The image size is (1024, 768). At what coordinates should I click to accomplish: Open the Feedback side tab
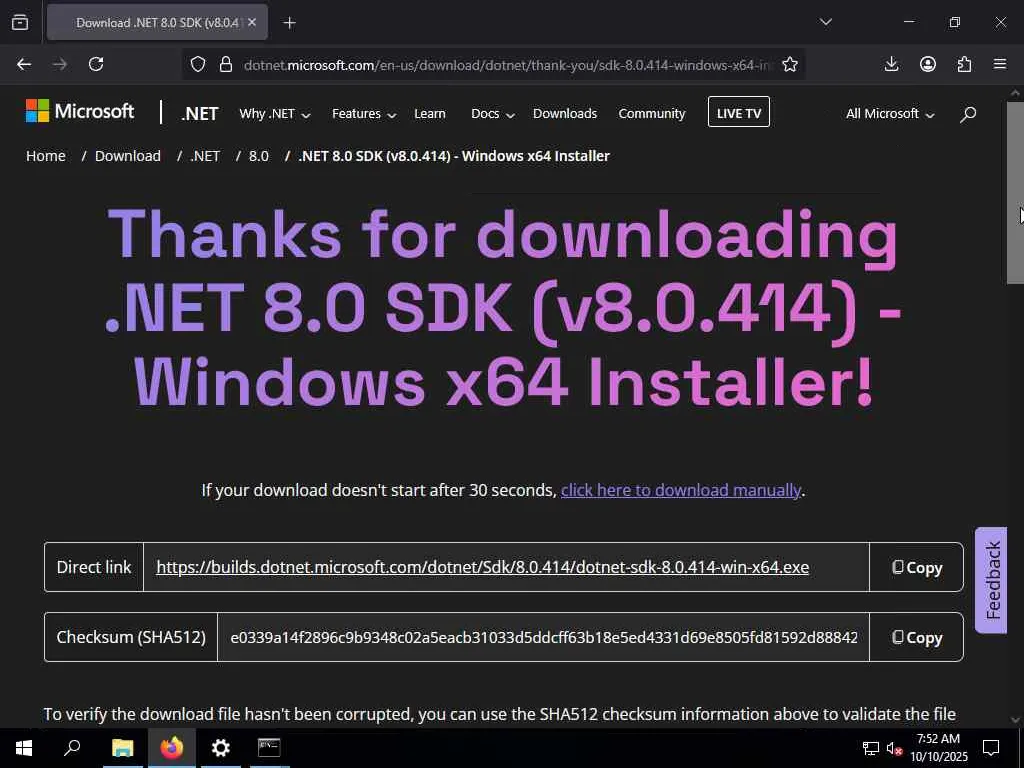coord(991,580)
